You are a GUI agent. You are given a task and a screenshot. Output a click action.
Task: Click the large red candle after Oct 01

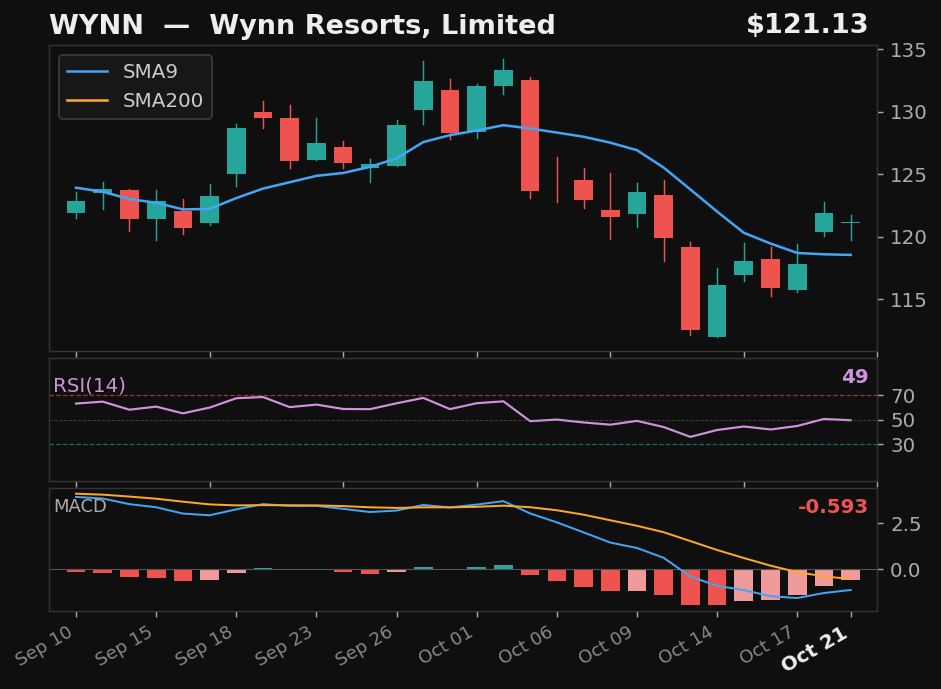coord(530,136)
